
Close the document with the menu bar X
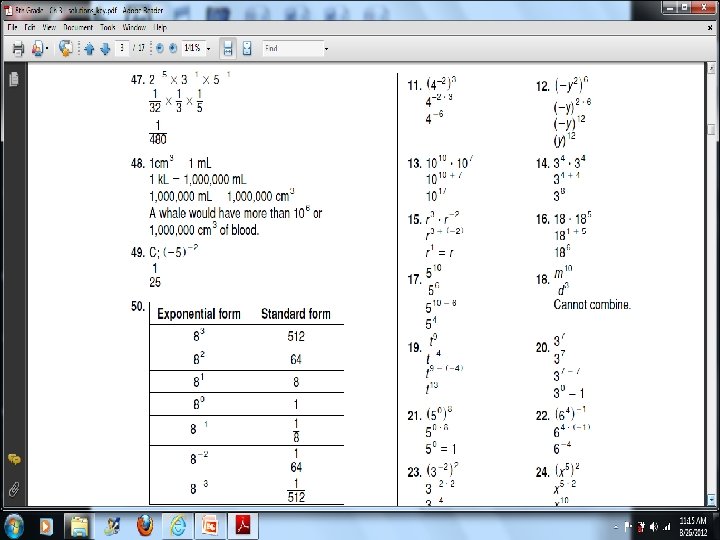coord(710,28)
